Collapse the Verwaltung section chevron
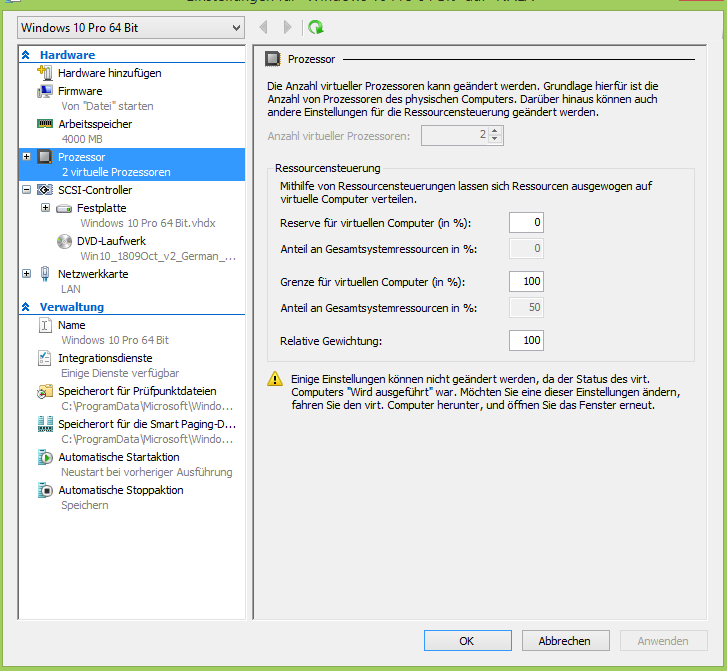Screen dimensions: 727x671 point(26,307)
